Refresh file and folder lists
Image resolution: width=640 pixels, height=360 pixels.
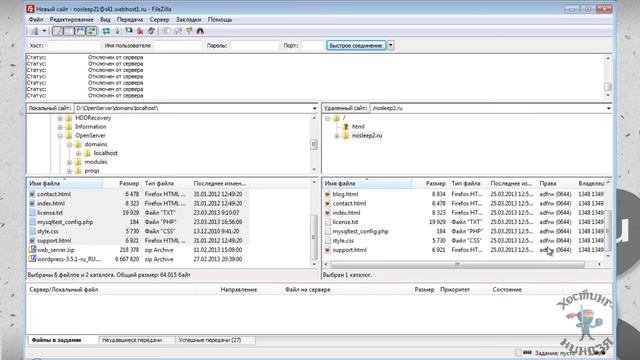(106, 31)
